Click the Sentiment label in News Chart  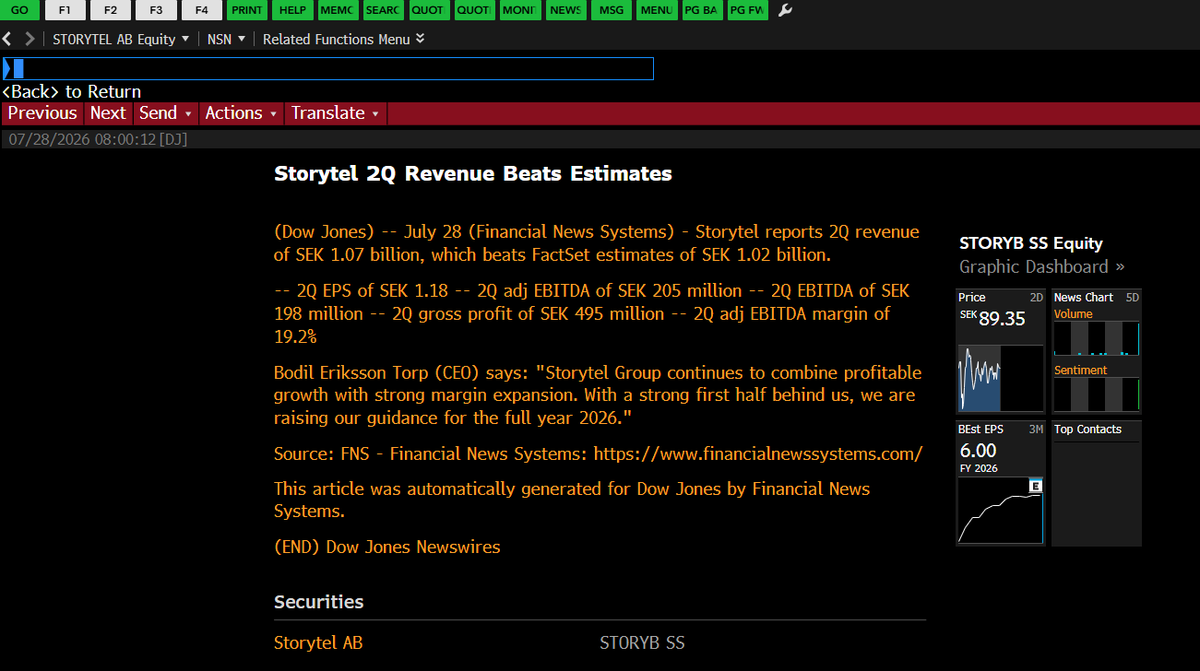(x=1080, y=370)
